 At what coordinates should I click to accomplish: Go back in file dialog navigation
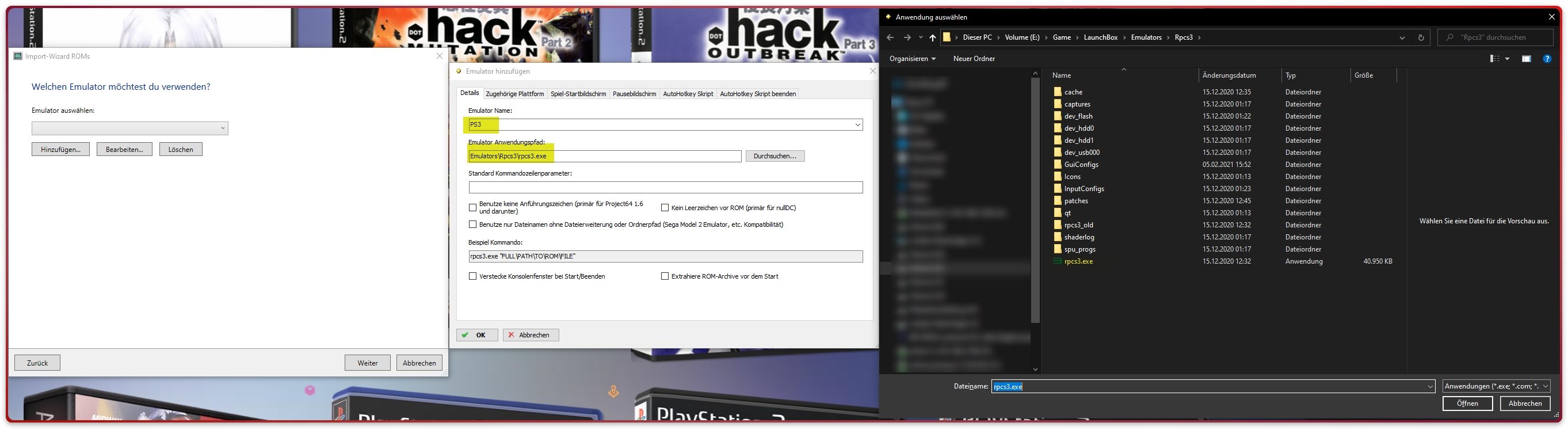click(x=890, y=37)
